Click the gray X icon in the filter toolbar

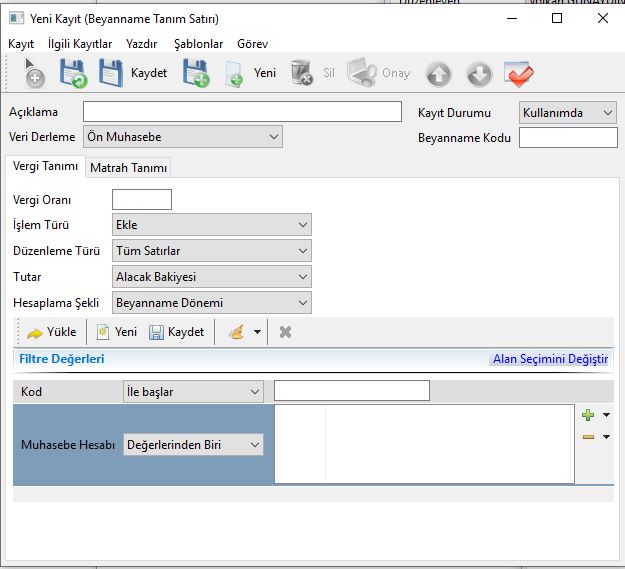pyautogui.click(x=285, y=332)
